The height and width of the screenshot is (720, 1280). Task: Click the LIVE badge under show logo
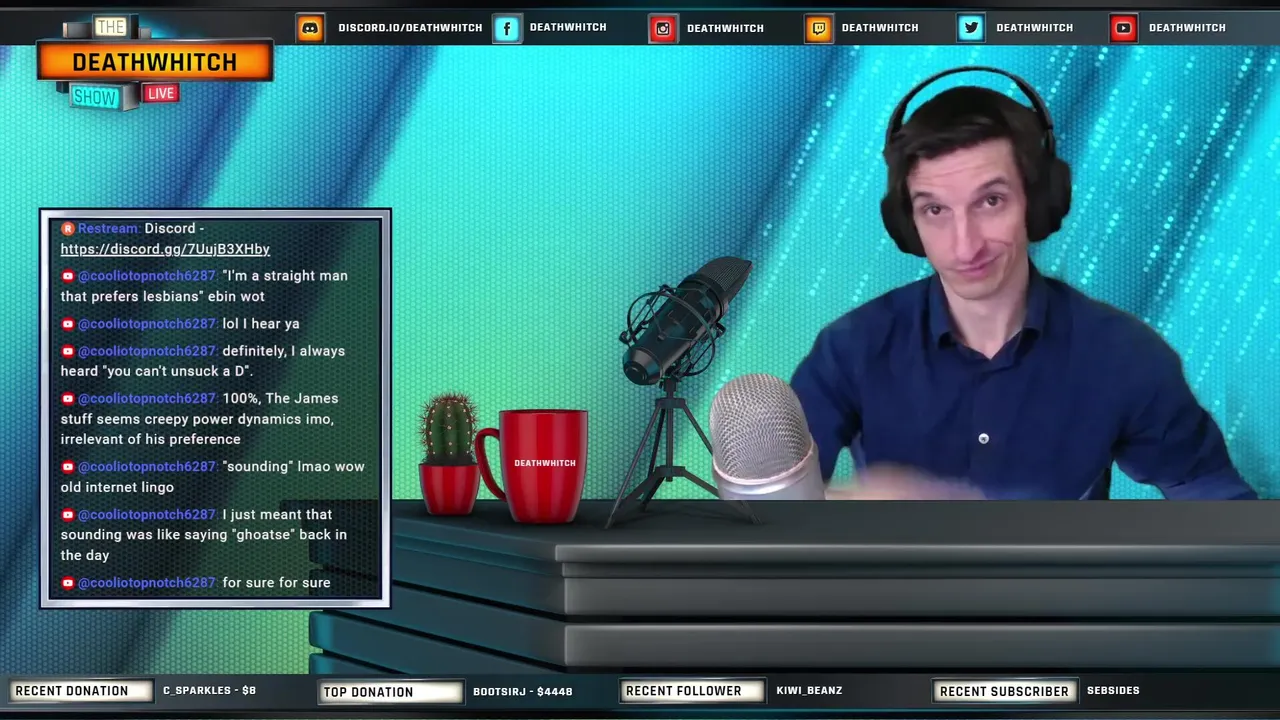[160, 94]
